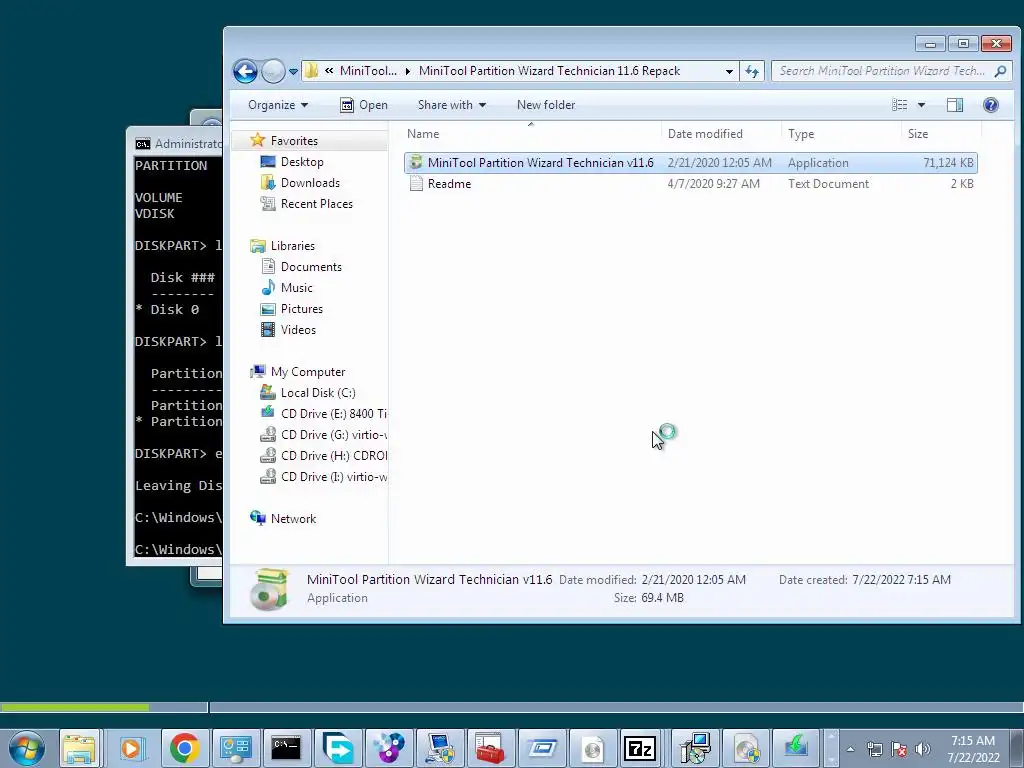Screen dimensions: 1024x768
Task: Open Local Disk (C:)
Action: pyautogui.click(x=318, y=393)
